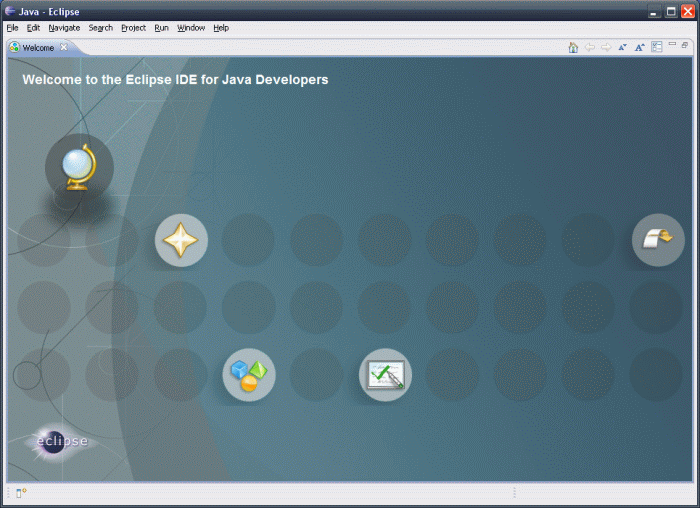
Task: Go to Workbench via arrow icon
Action: [657, 240]
